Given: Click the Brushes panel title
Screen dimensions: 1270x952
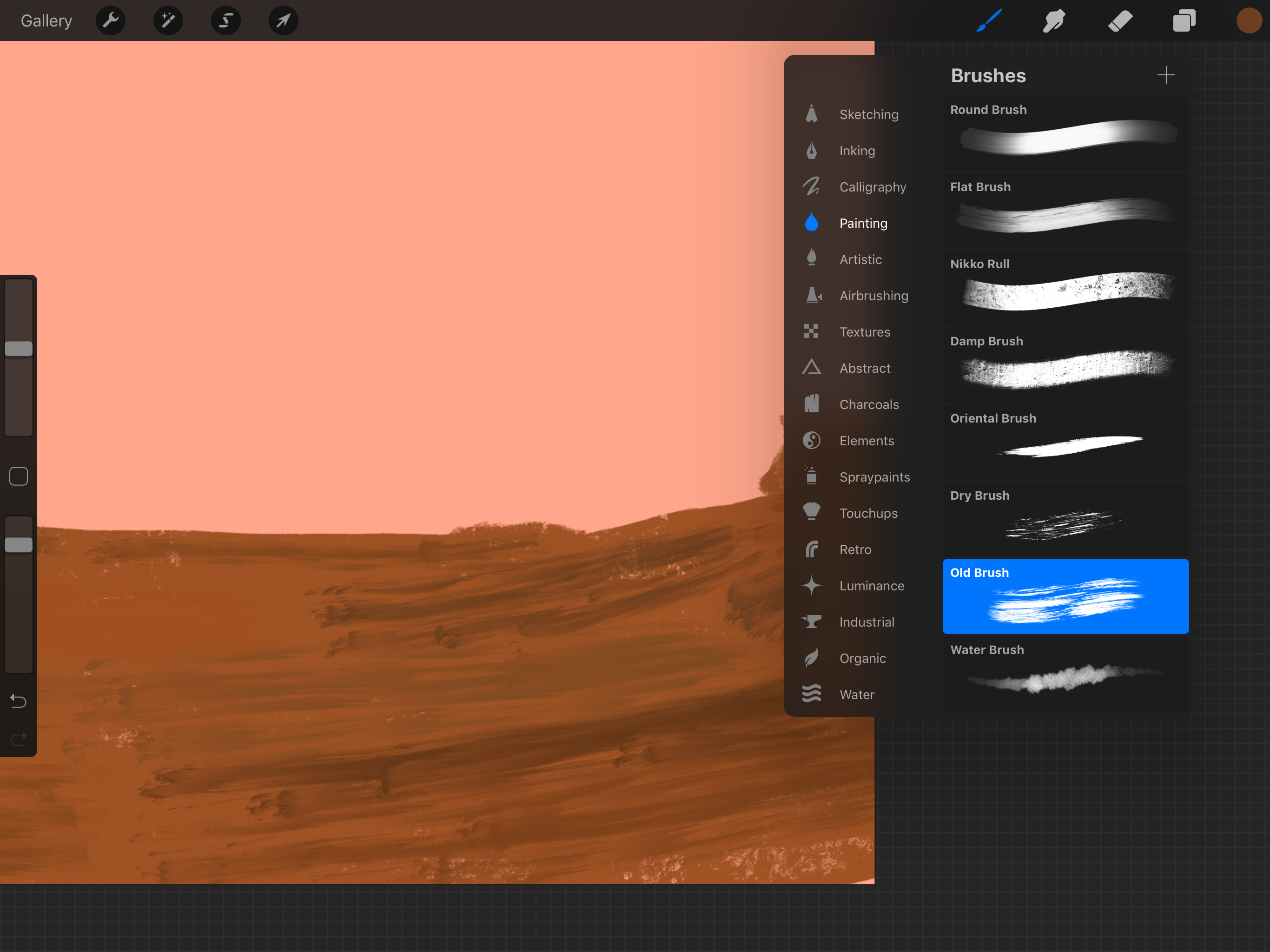Looking at the screenshot, I should tap(988, 76).
